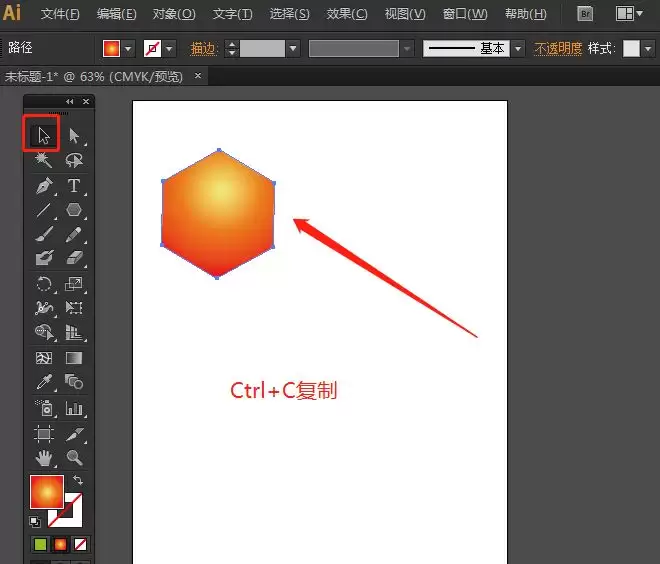Select the Pen tool
Image resolution: width=660 pixels, height=564 pixels.
[44, 186]
